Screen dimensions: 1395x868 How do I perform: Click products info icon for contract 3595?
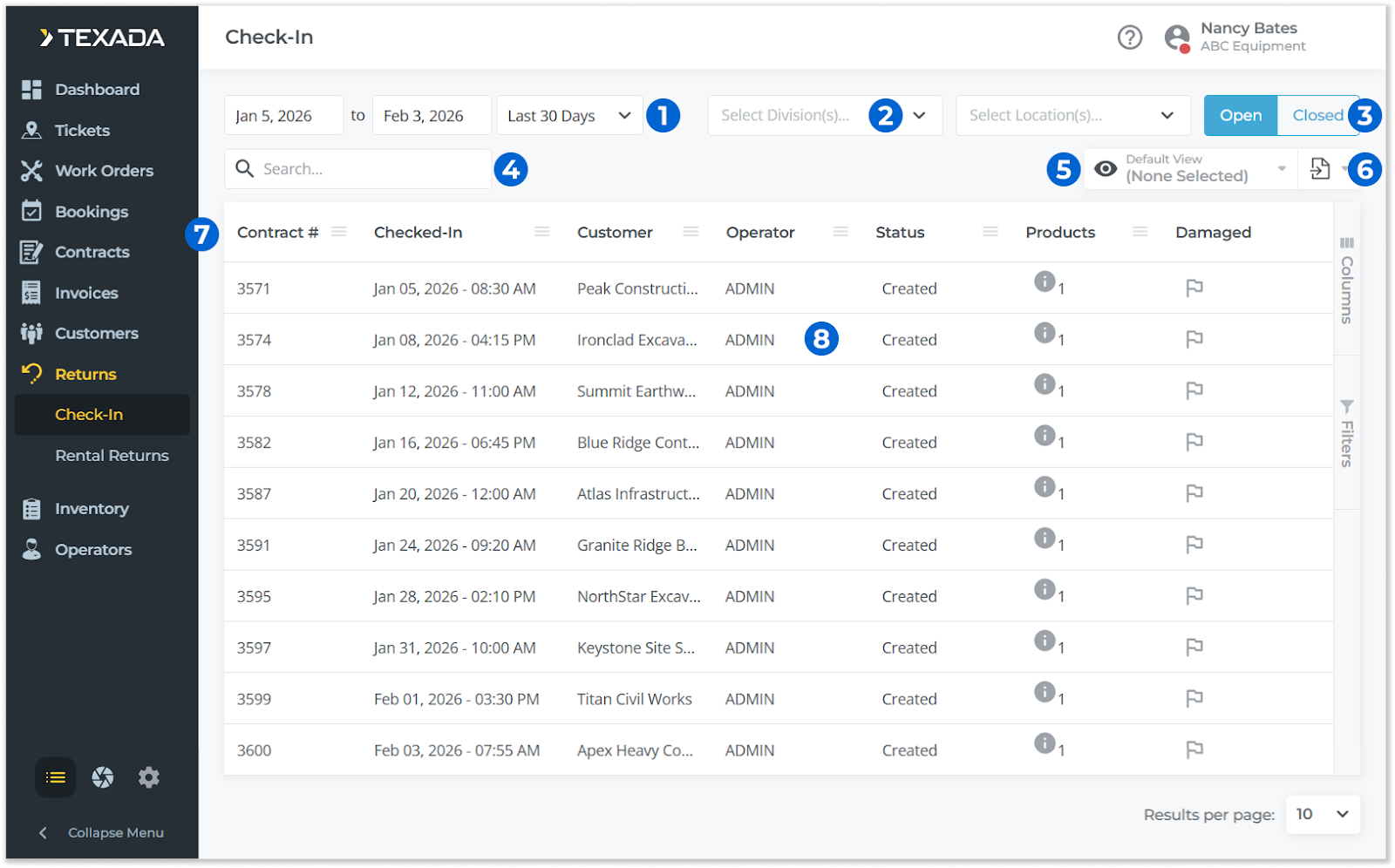[1045, 589]
